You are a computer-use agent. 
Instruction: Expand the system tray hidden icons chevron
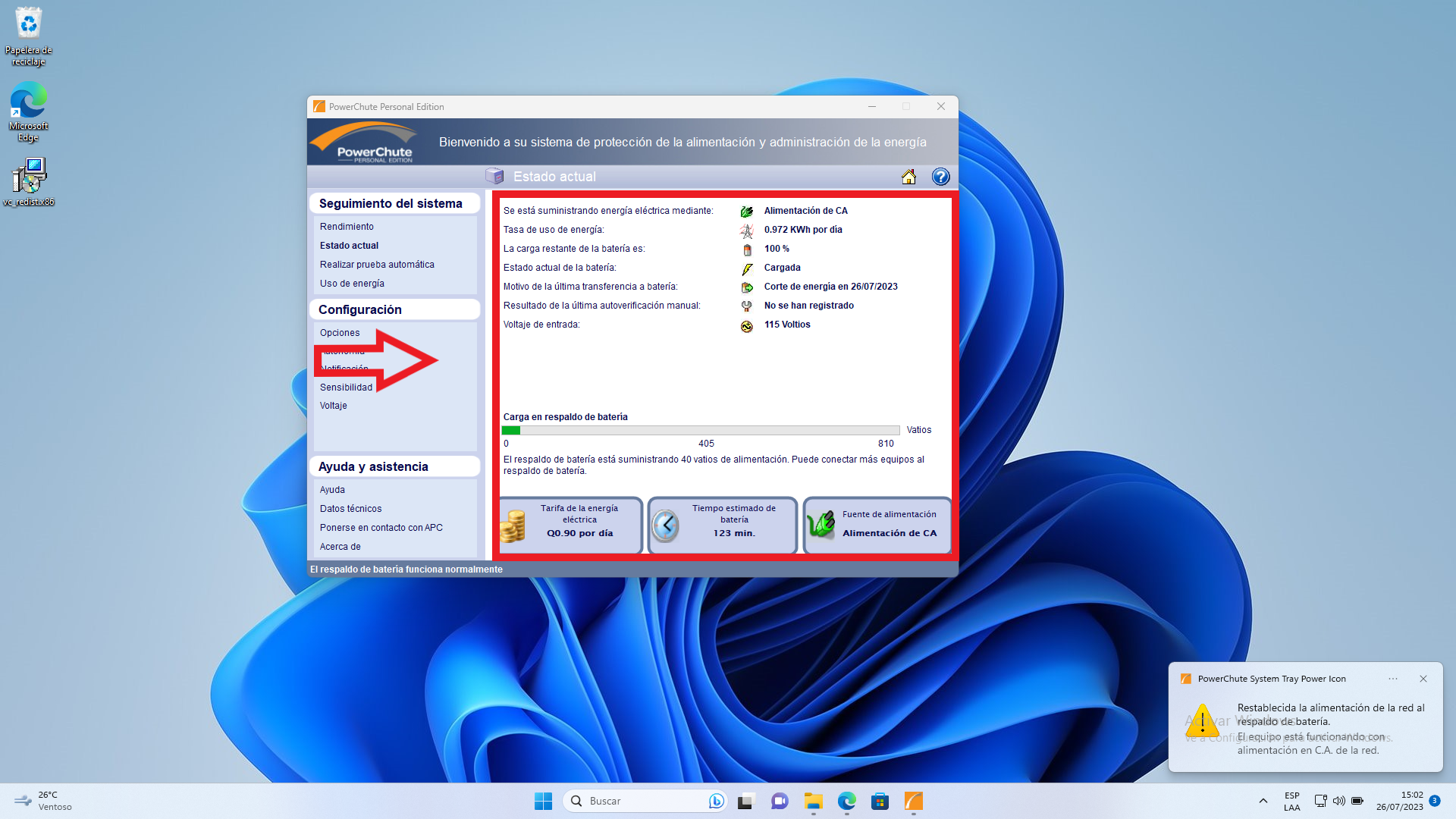1263,801
